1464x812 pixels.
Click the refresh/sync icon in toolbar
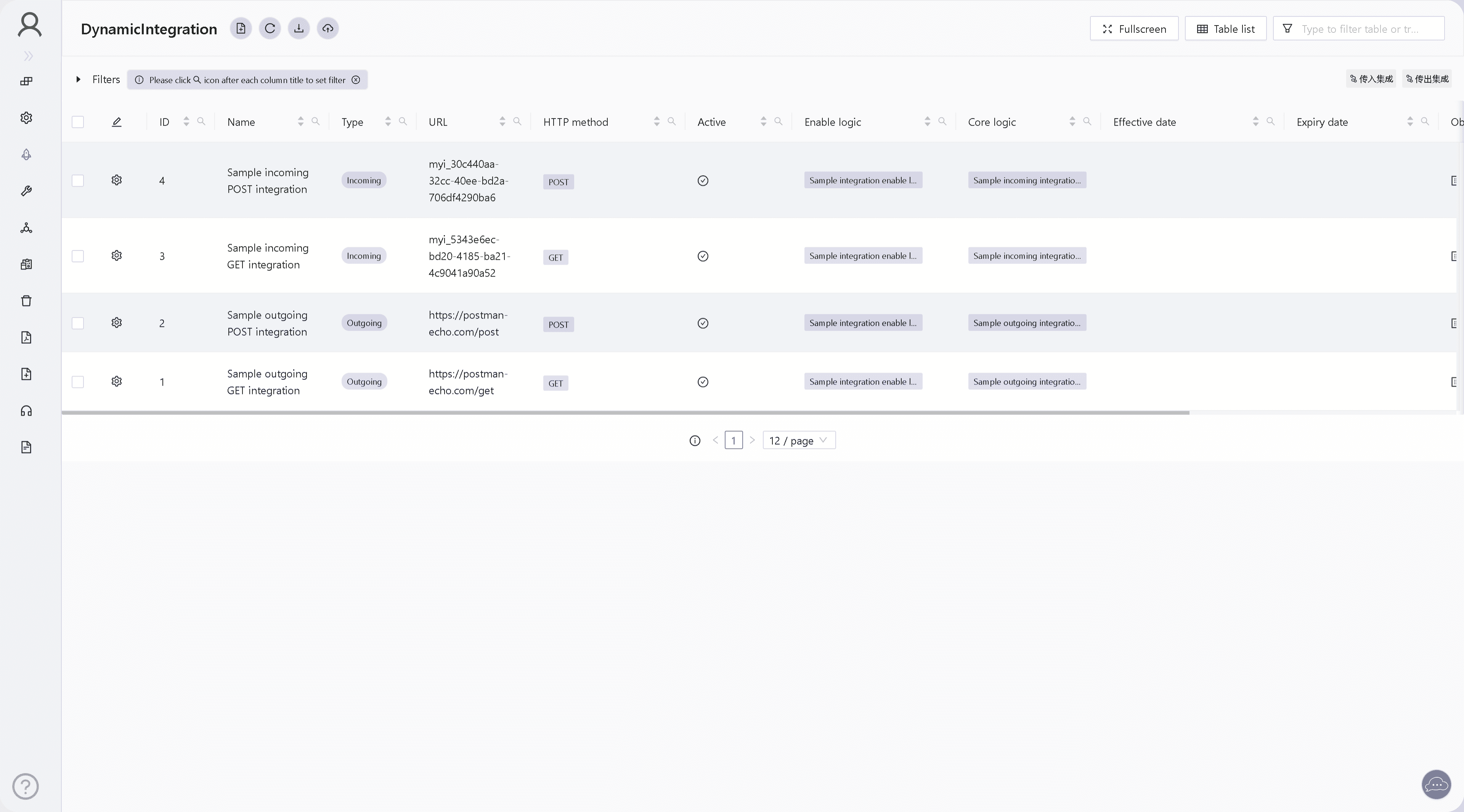pyautogui.click(x=269, y=28)
